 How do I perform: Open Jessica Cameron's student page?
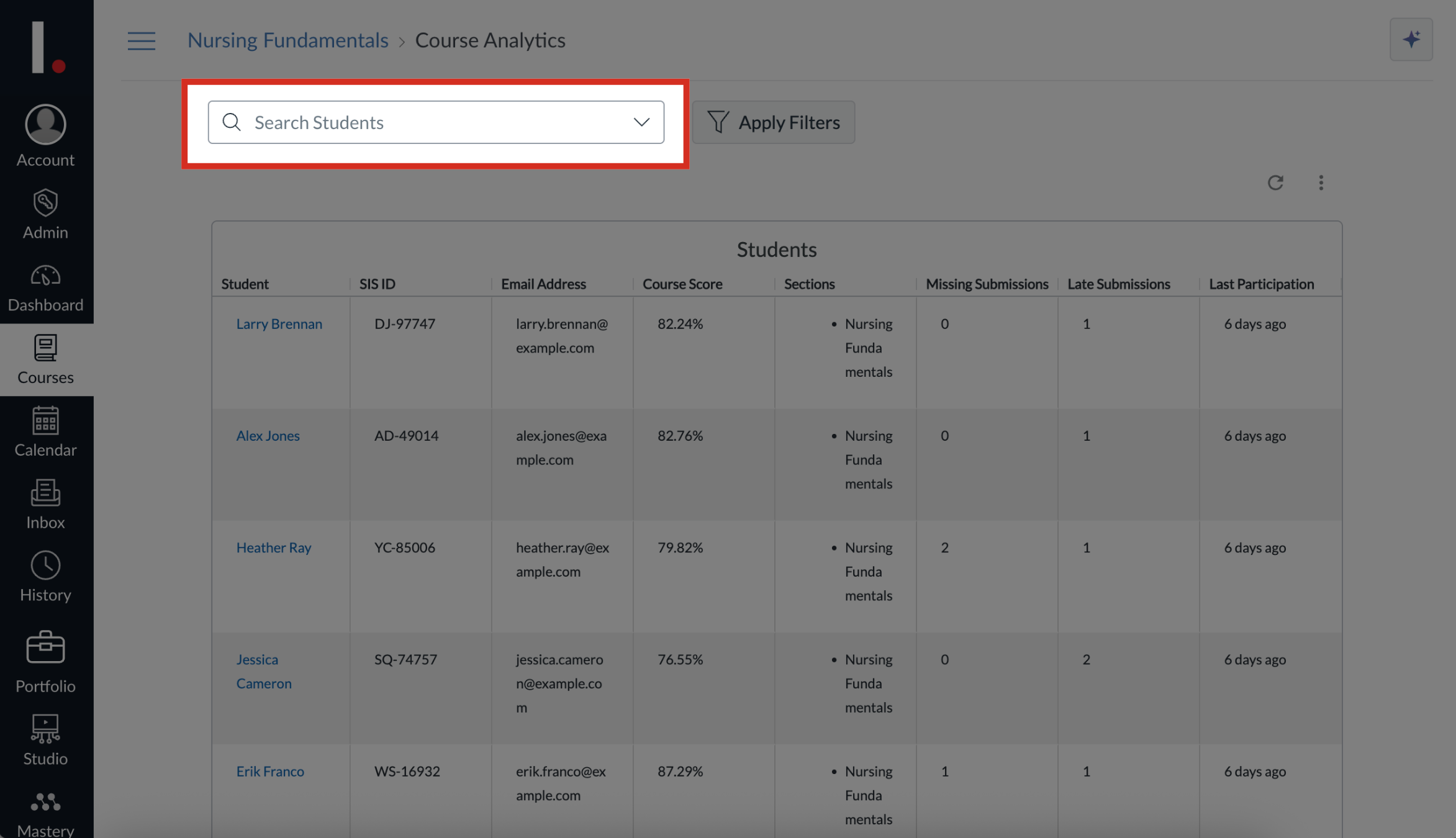tap(263, 672)
